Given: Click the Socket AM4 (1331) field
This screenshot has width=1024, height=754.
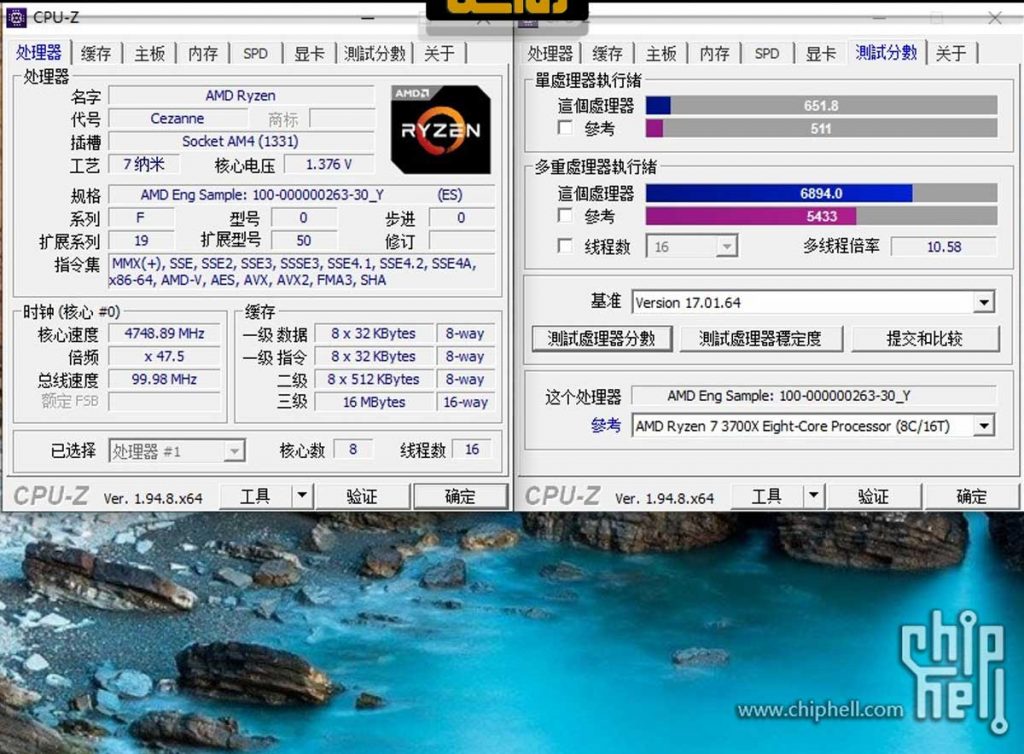Looking at the screenshot, I should (241, 141).
